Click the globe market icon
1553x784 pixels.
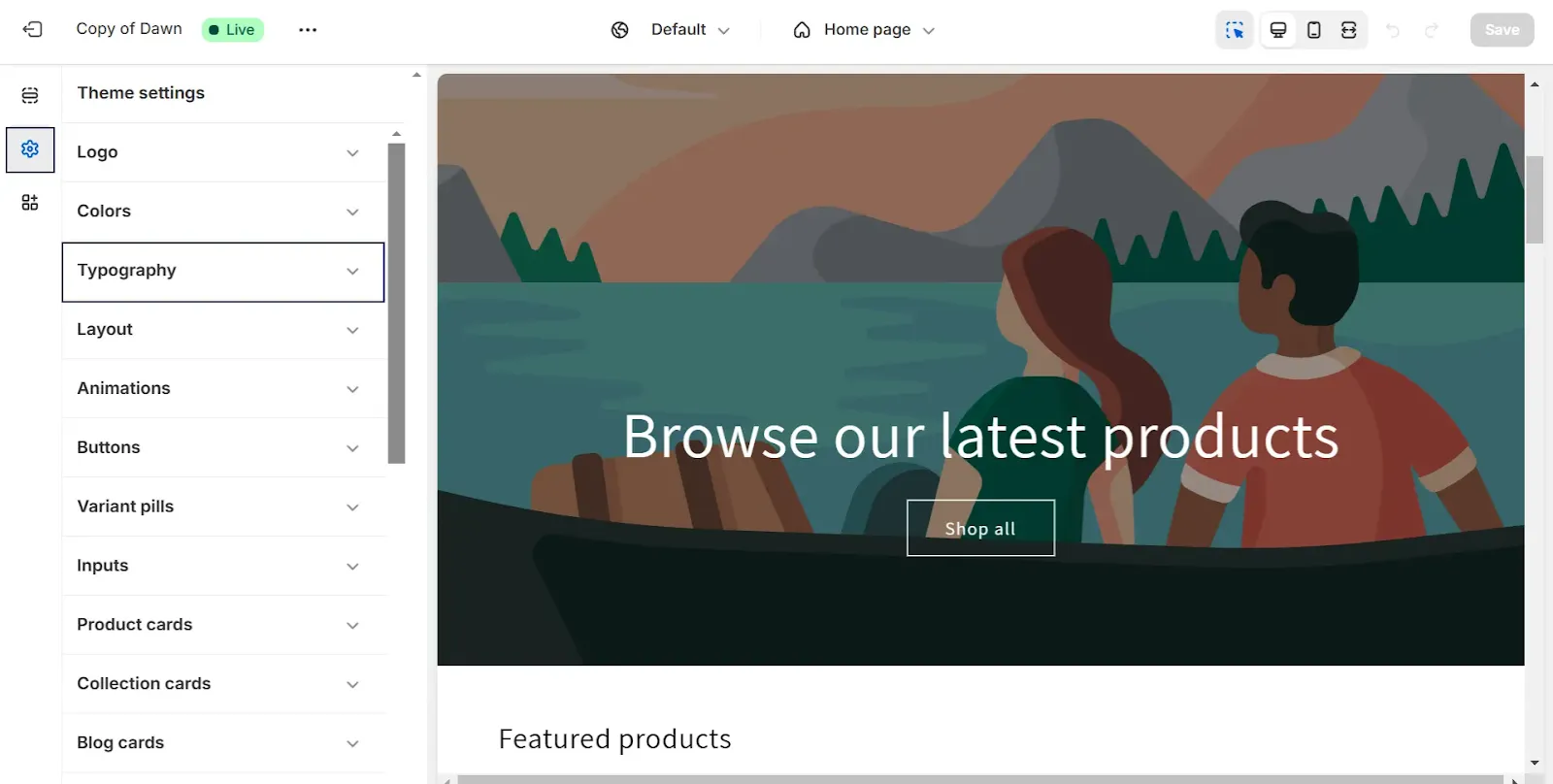[x=620, y=30]
